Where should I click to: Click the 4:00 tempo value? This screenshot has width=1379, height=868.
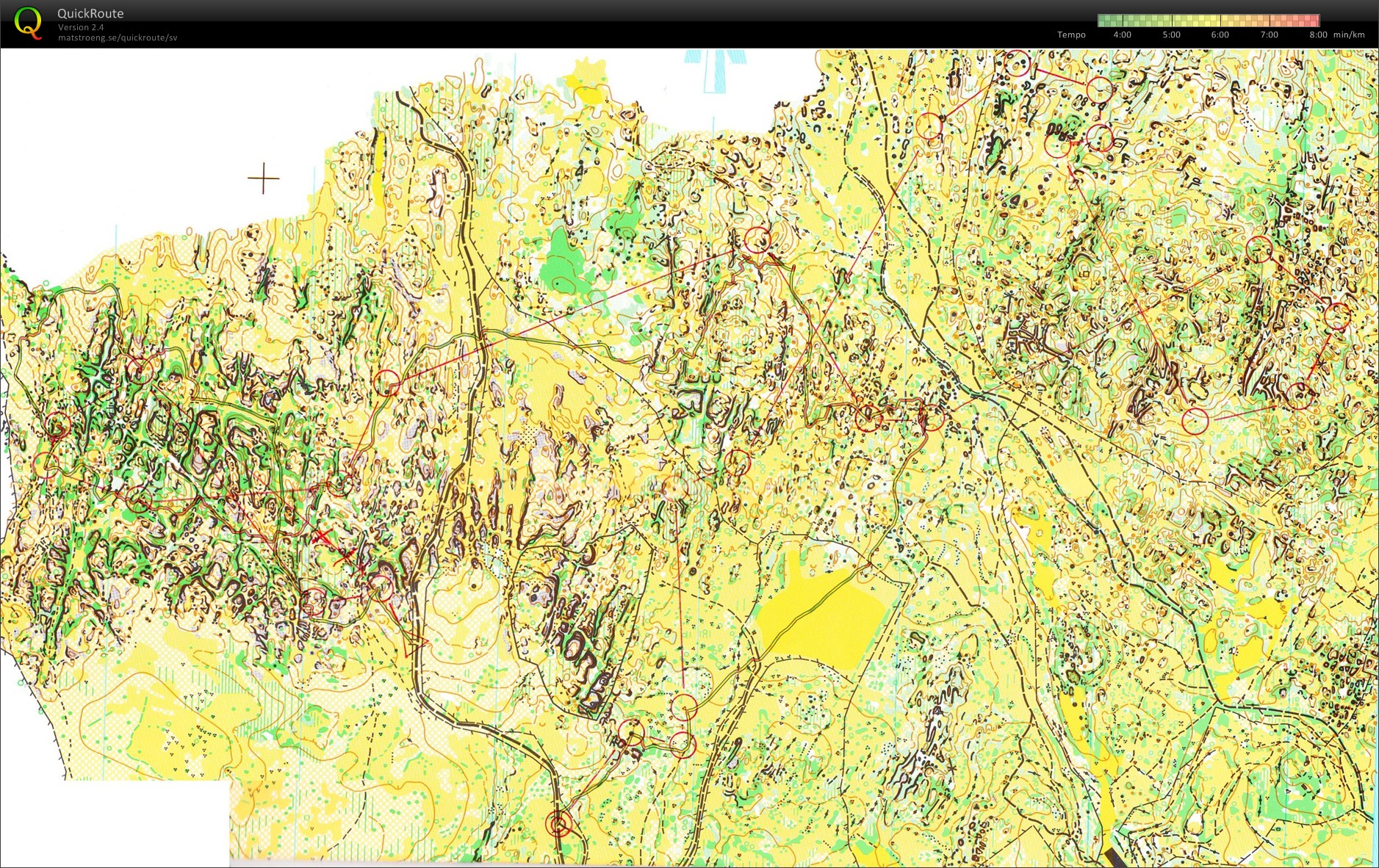tap(1122, 35)
